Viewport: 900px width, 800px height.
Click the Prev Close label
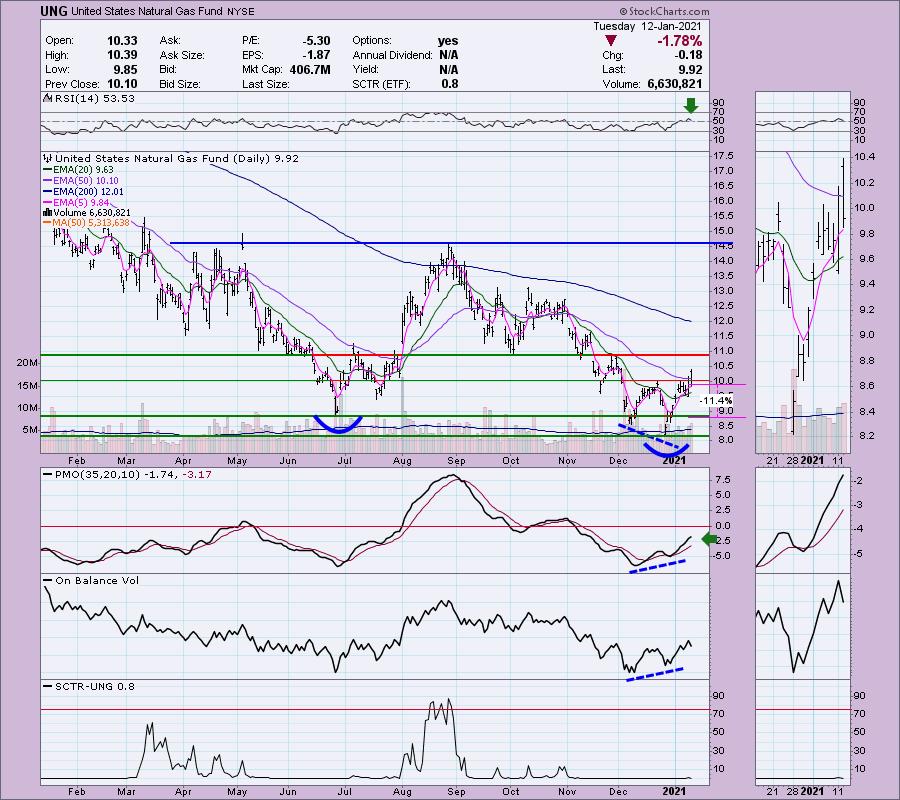(x=72, y=84)
